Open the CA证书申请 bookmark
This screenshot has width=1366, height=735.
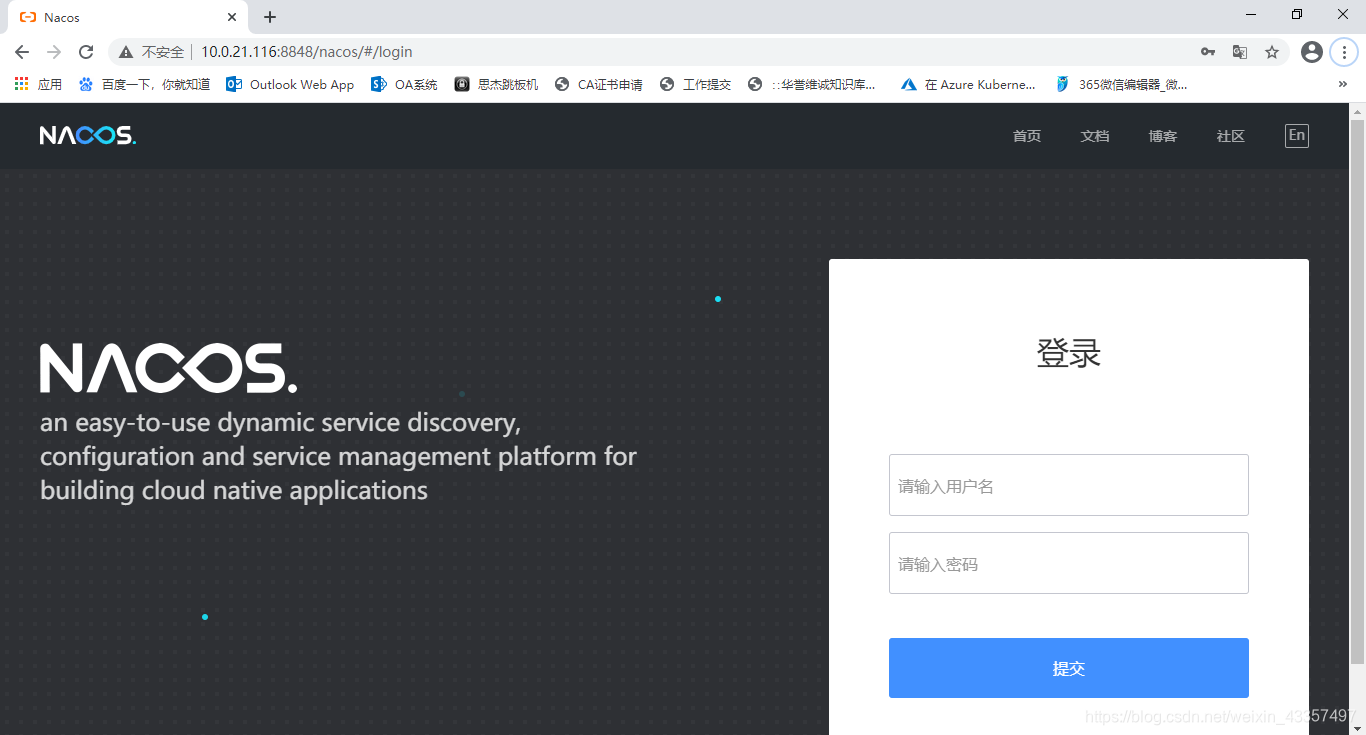pyautogui.click(x=598, y=85)
